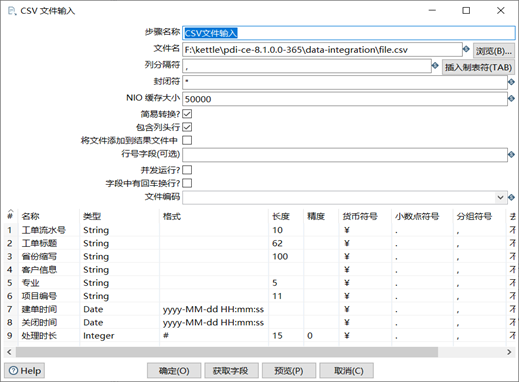Image resolution: width=519 pixels, height=382 pixels.
Task: Select the 客户信息 name cell
Action: click(x=49, y=269)
